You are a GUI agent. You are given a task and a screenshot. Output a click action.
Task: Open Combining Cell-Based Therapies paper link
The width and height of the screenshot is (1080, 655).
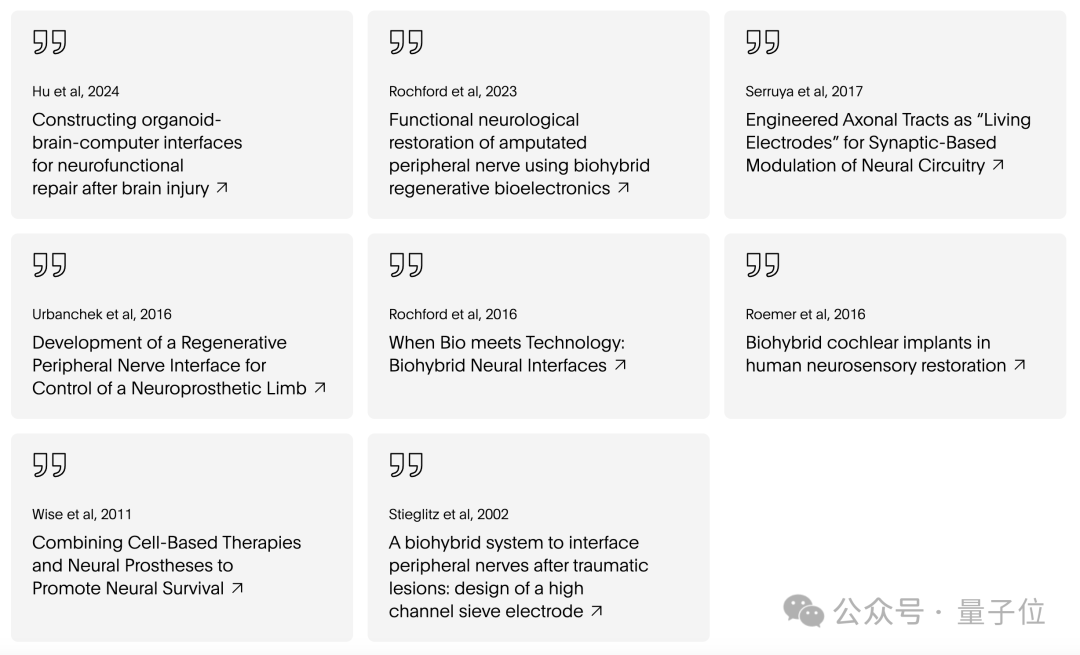166,565
